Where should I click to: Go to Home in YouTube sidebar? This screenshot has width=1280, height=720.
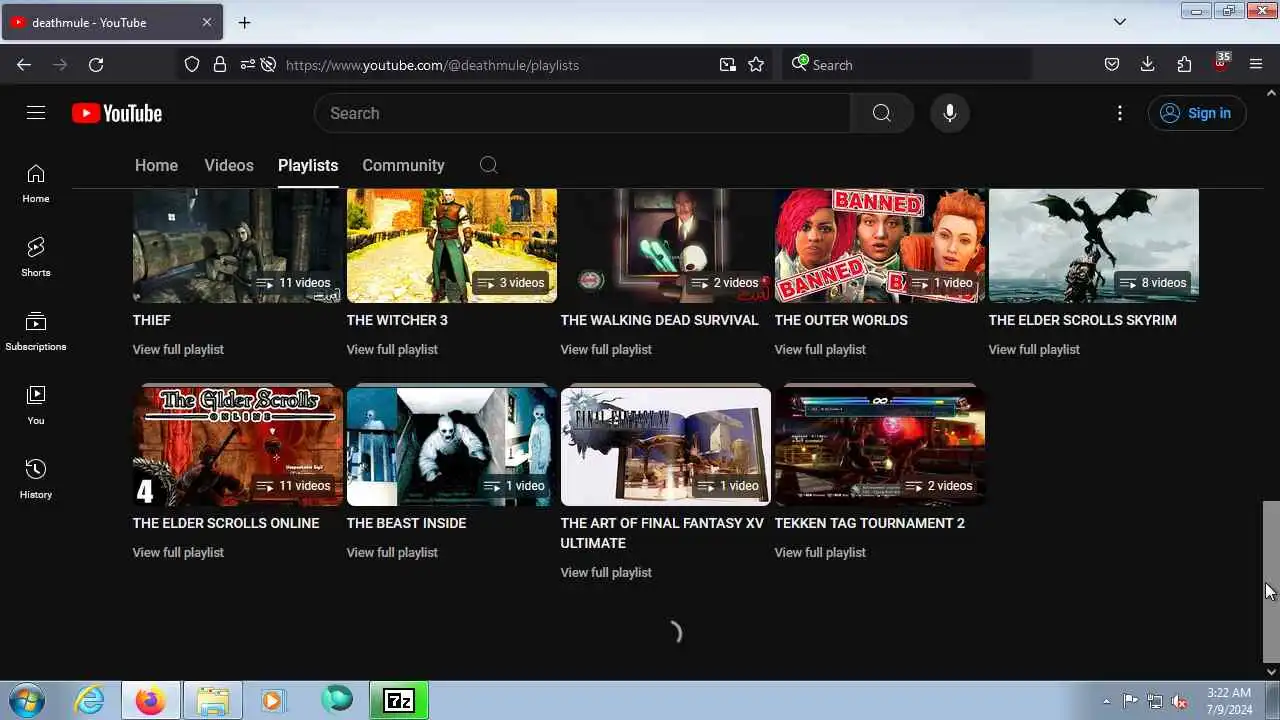(36, 183)
